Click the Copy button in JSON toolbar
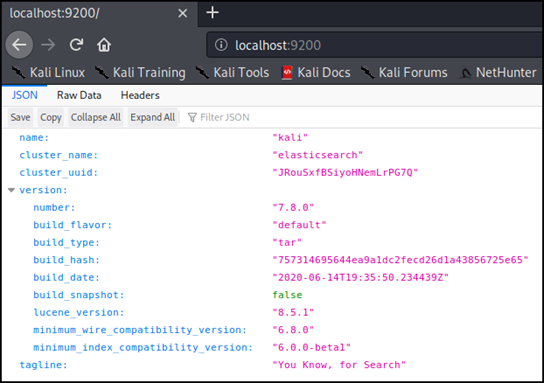Viewport: 544px width, 383px height. [x=51, y=117]
